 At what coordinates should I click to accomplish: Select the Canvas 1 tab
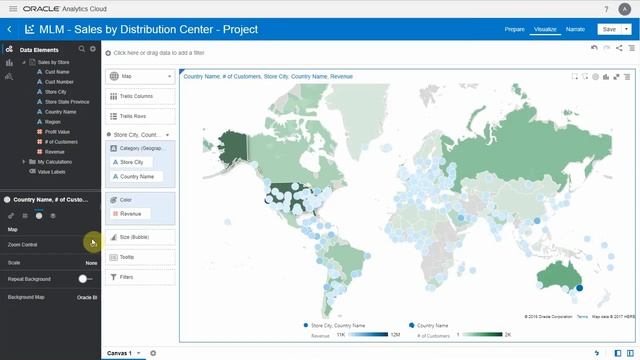[119, 353]
